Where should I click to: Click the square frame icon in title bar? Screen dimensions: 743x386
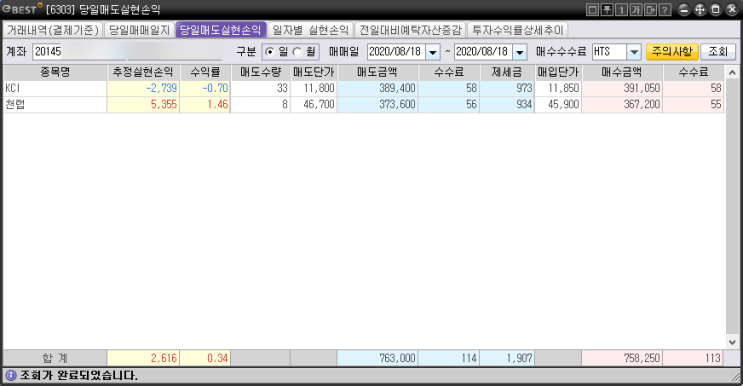pyautogui.click(x=592, y=9)
